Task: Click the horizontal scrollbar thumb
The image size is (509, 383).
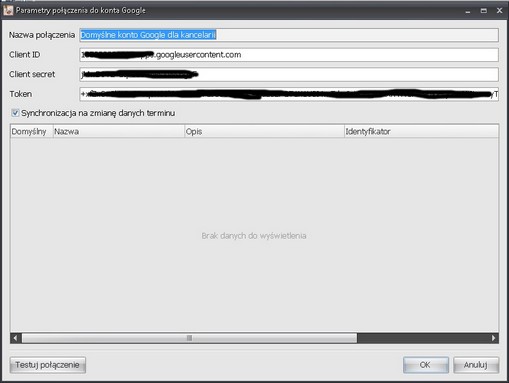Action: coord(189,338)
